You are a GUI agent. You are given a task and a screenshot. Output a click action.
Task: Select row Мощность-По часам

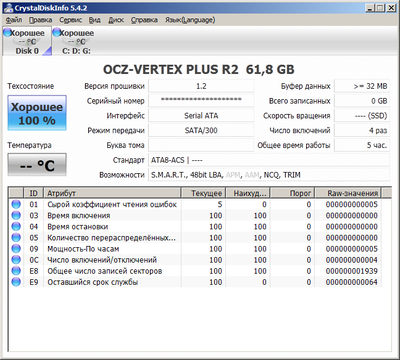[x=195, y=249]
